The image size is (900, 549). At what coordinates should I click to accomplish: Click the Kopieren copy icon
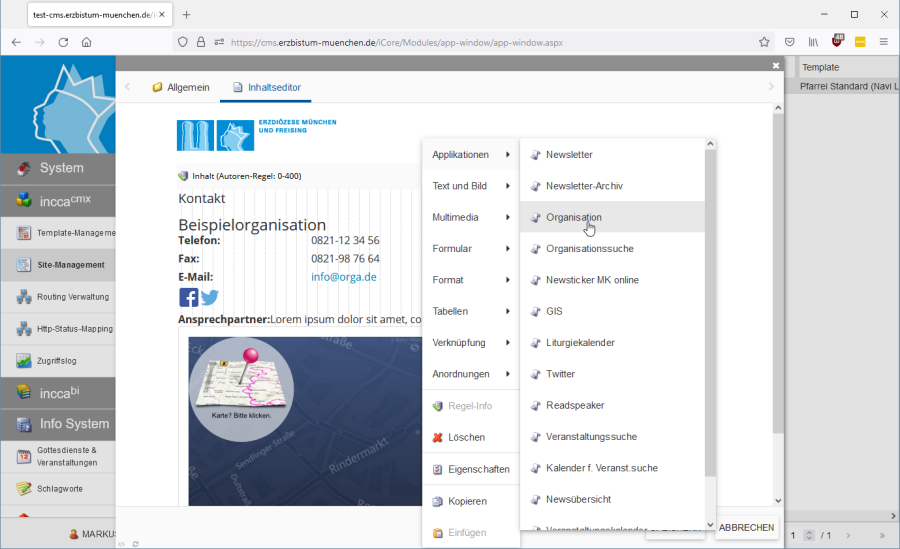pyautogui.click(x=438, y=501)
